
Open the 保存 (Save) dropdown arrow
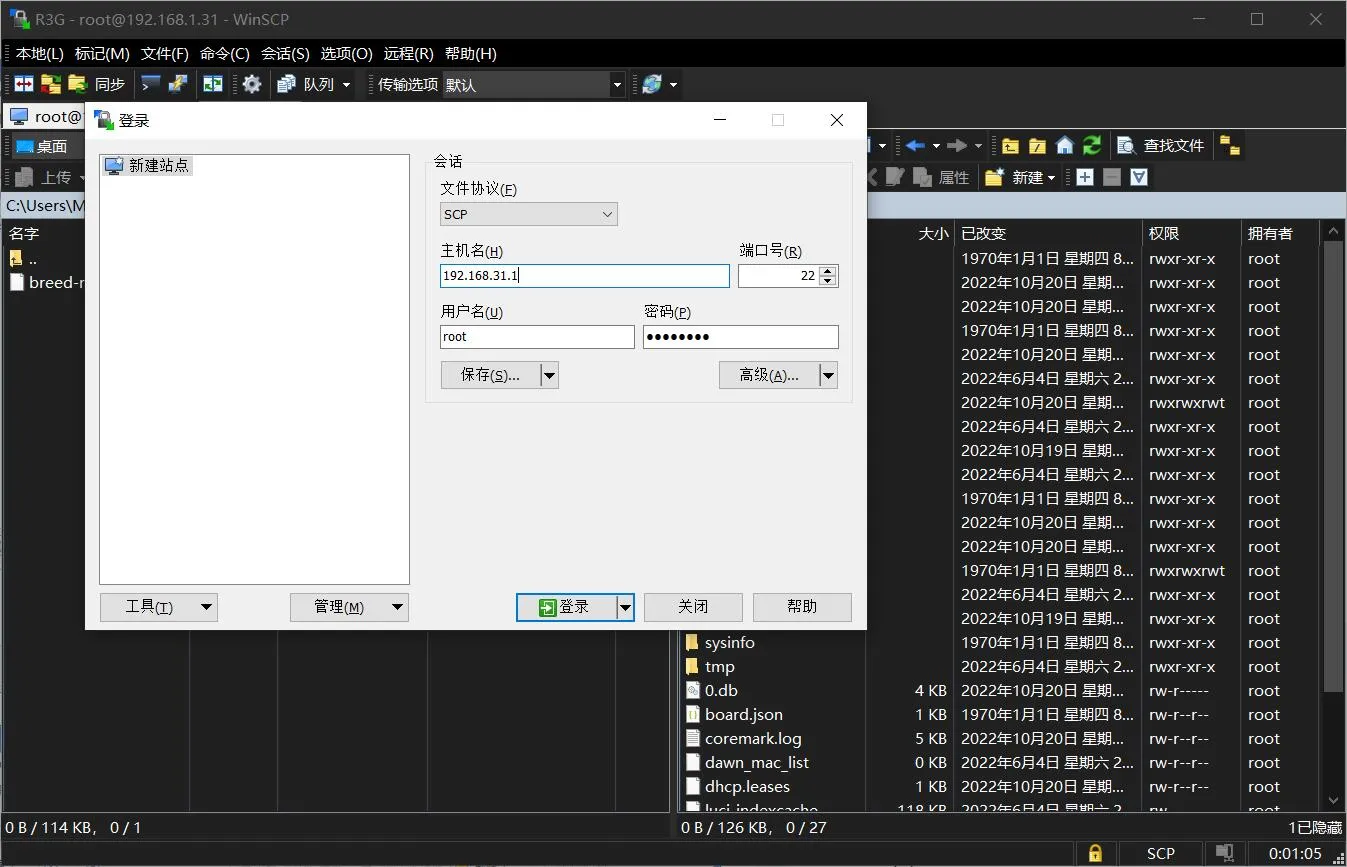548,374
